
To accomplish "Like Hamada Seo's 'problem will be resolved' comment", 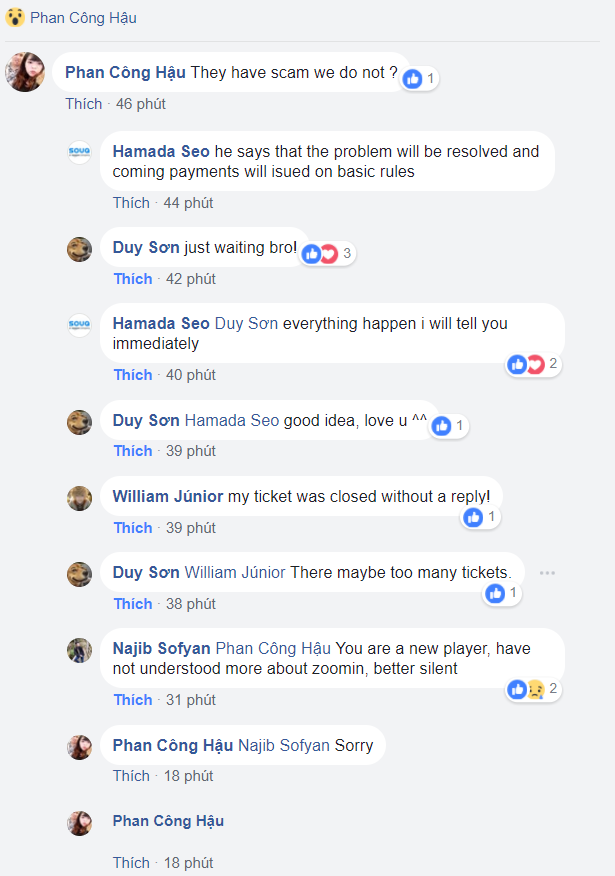I will (x=131, y=203).
